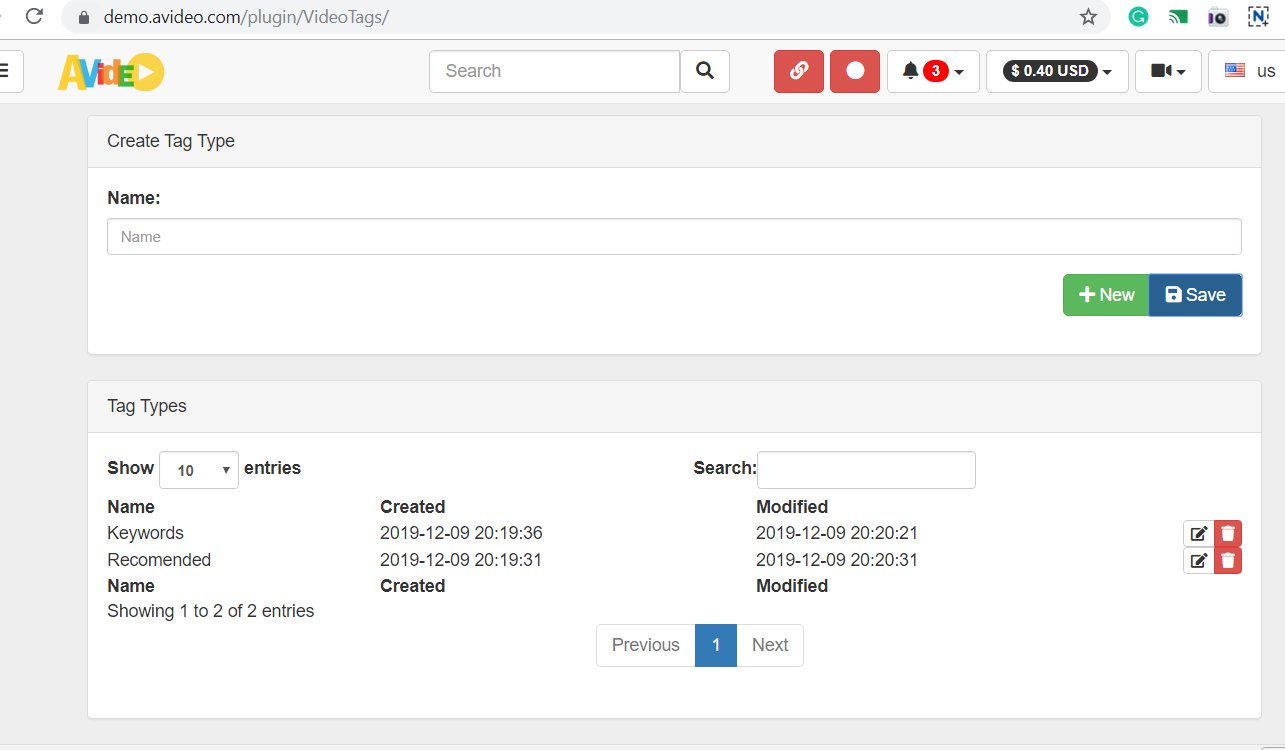Delete the Keywords tag type
Screen dimensions: 1285x750
1227,533
